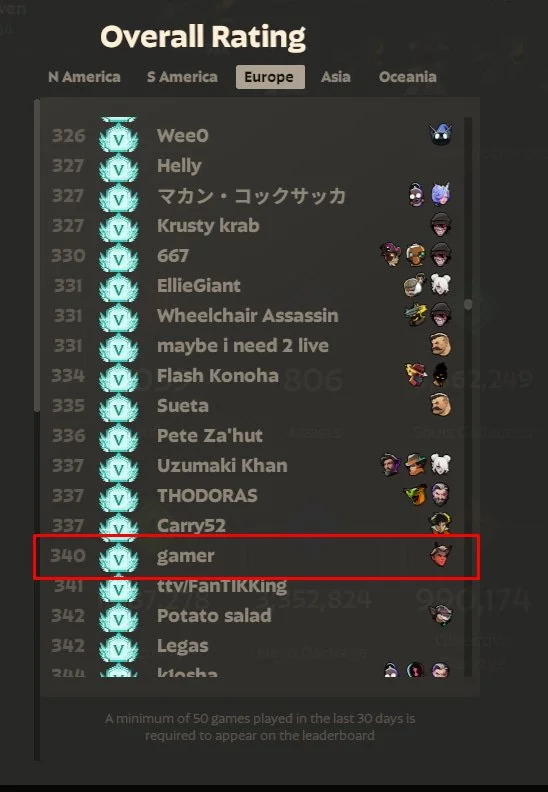
Task: Open the Asia region tab
Action: 336,77
